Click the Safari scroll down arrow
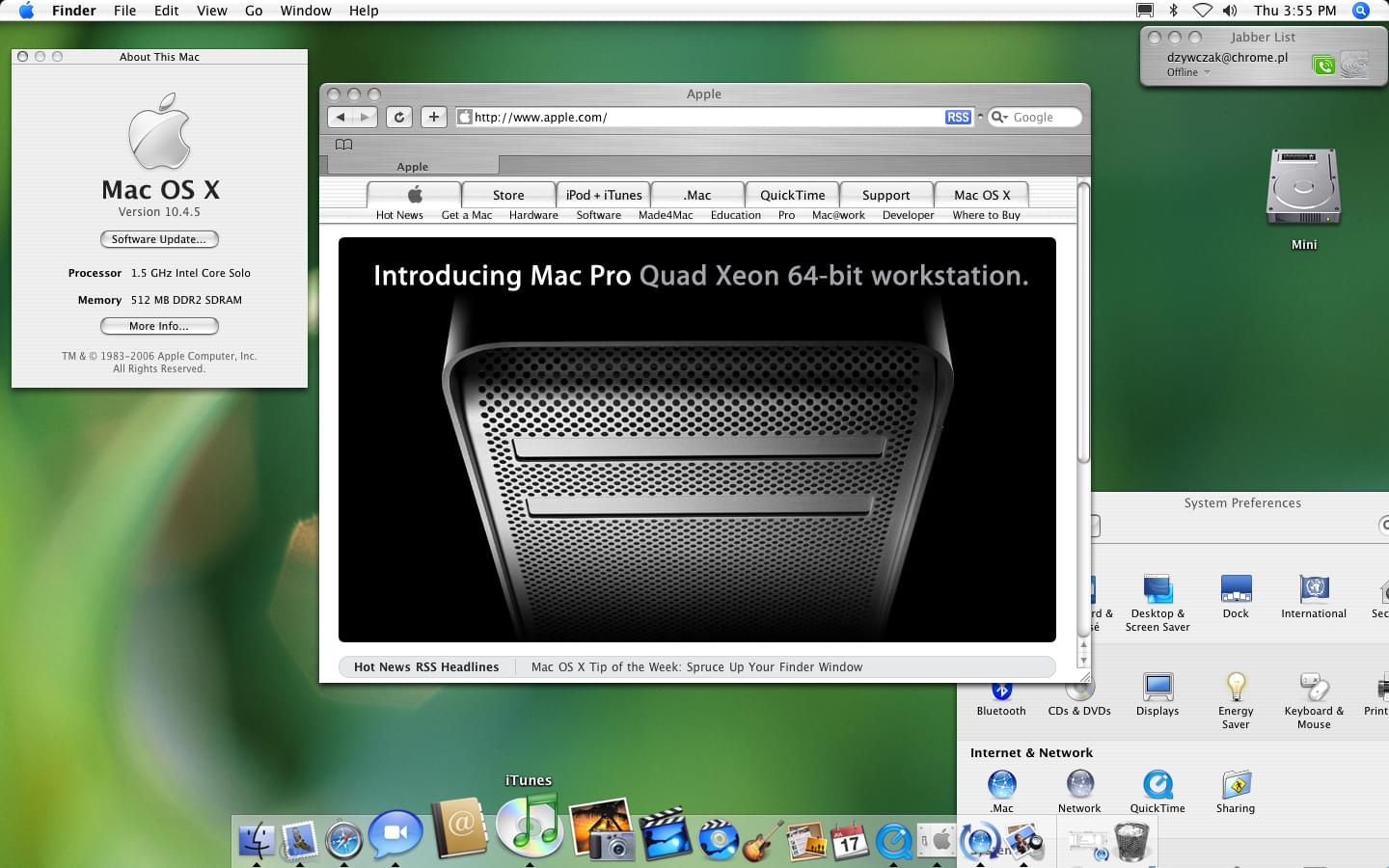The width and height of the screenshot is (1389, 868). [1083, 661]
